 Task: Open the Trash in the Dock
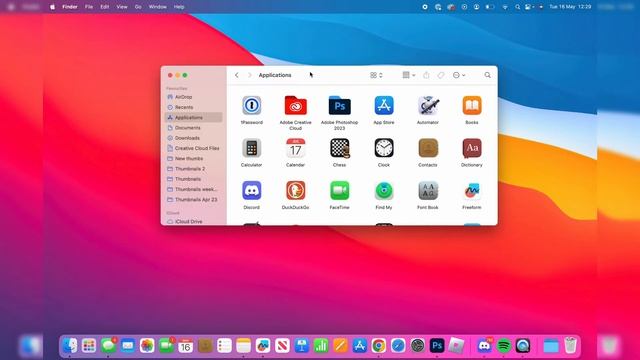(x=570, y=346)
